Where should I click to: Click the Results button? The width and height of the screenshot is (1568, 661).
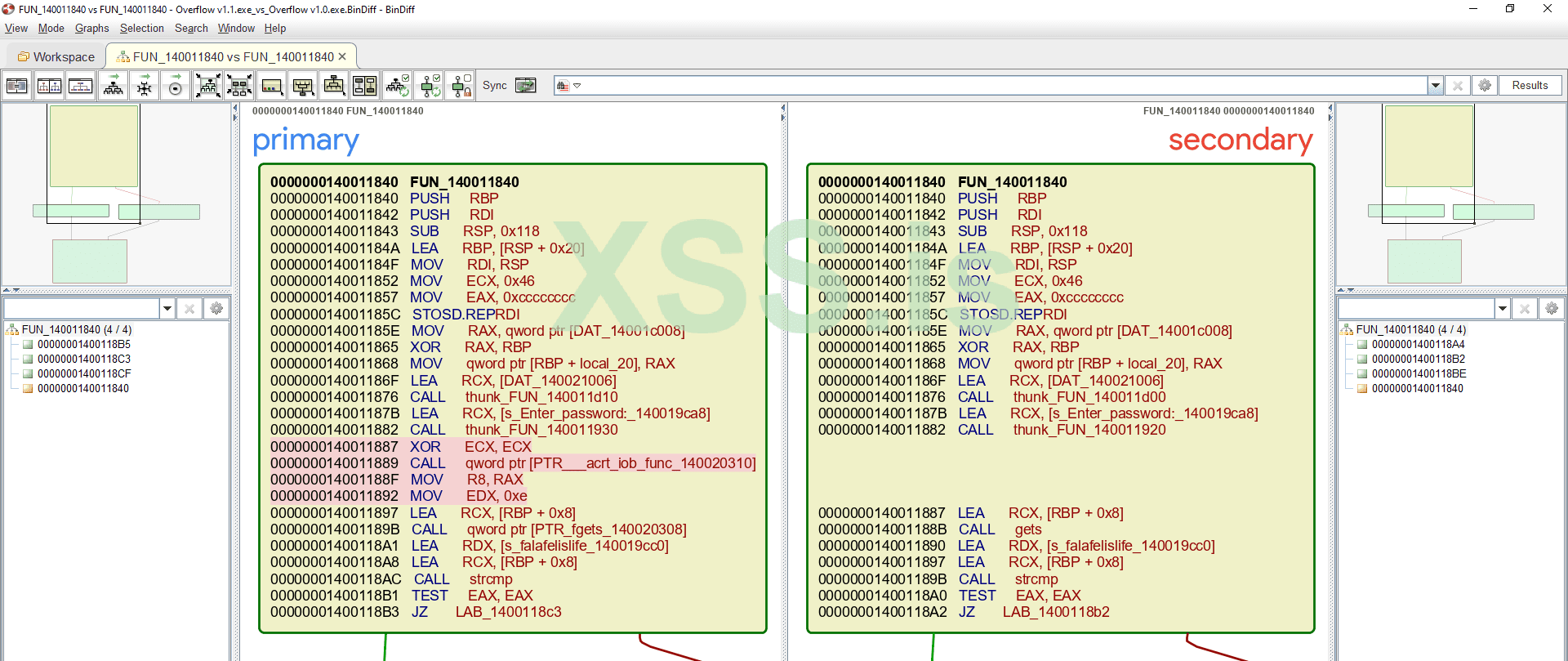pyautogui.click(x=1529, y=86)
